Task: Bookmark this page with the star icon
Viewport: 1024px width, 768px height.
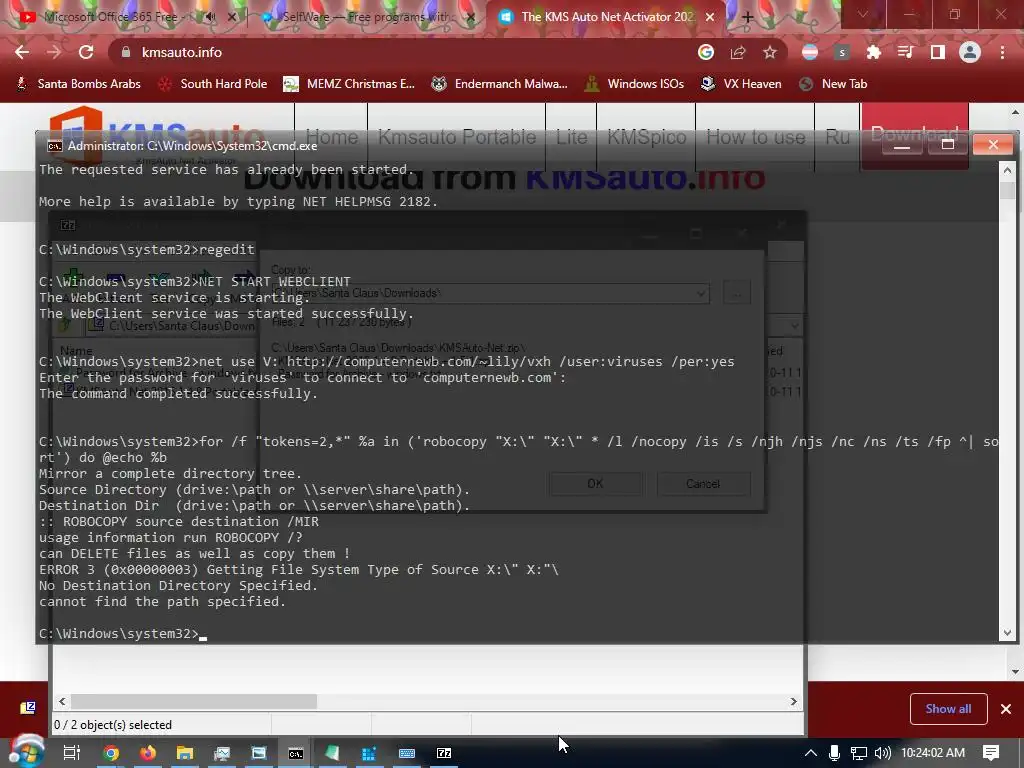Action: pos(770,52)
